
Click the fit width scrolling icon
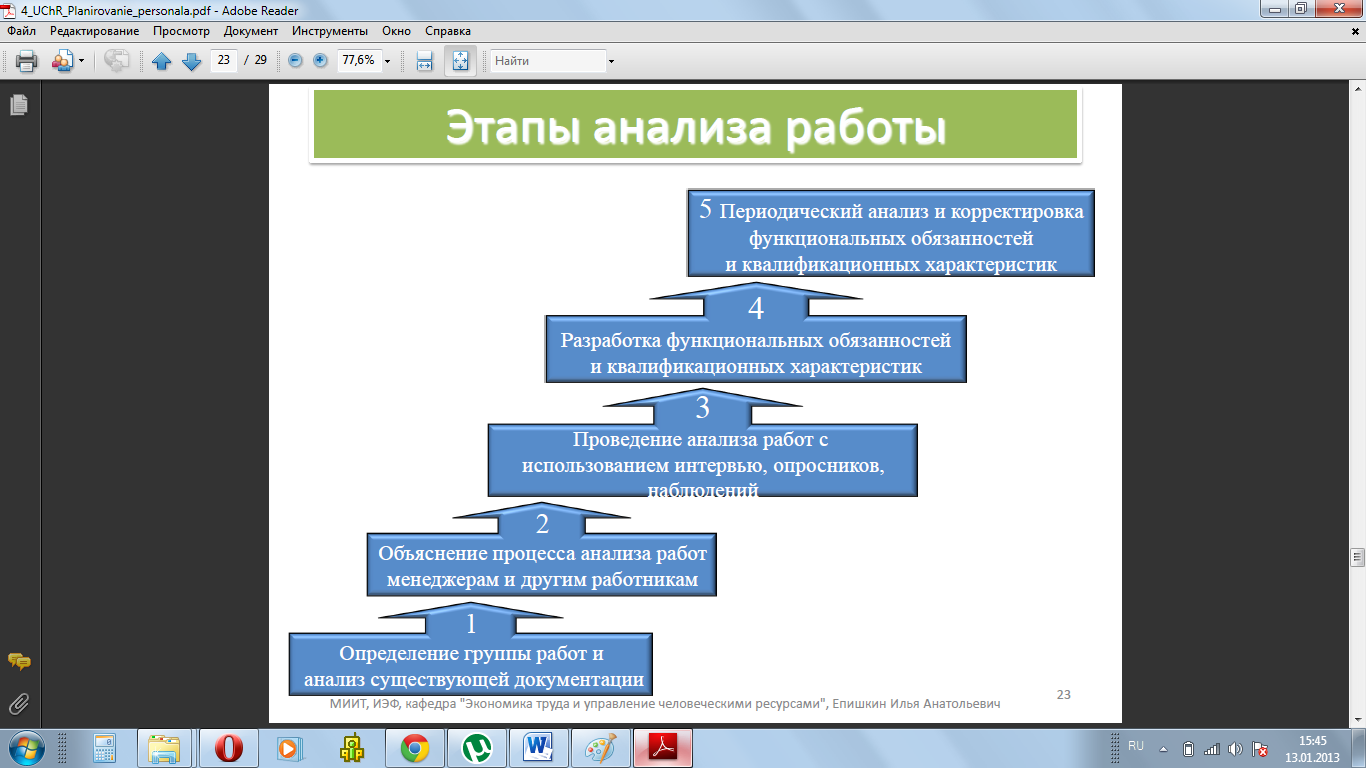point(424,61)
